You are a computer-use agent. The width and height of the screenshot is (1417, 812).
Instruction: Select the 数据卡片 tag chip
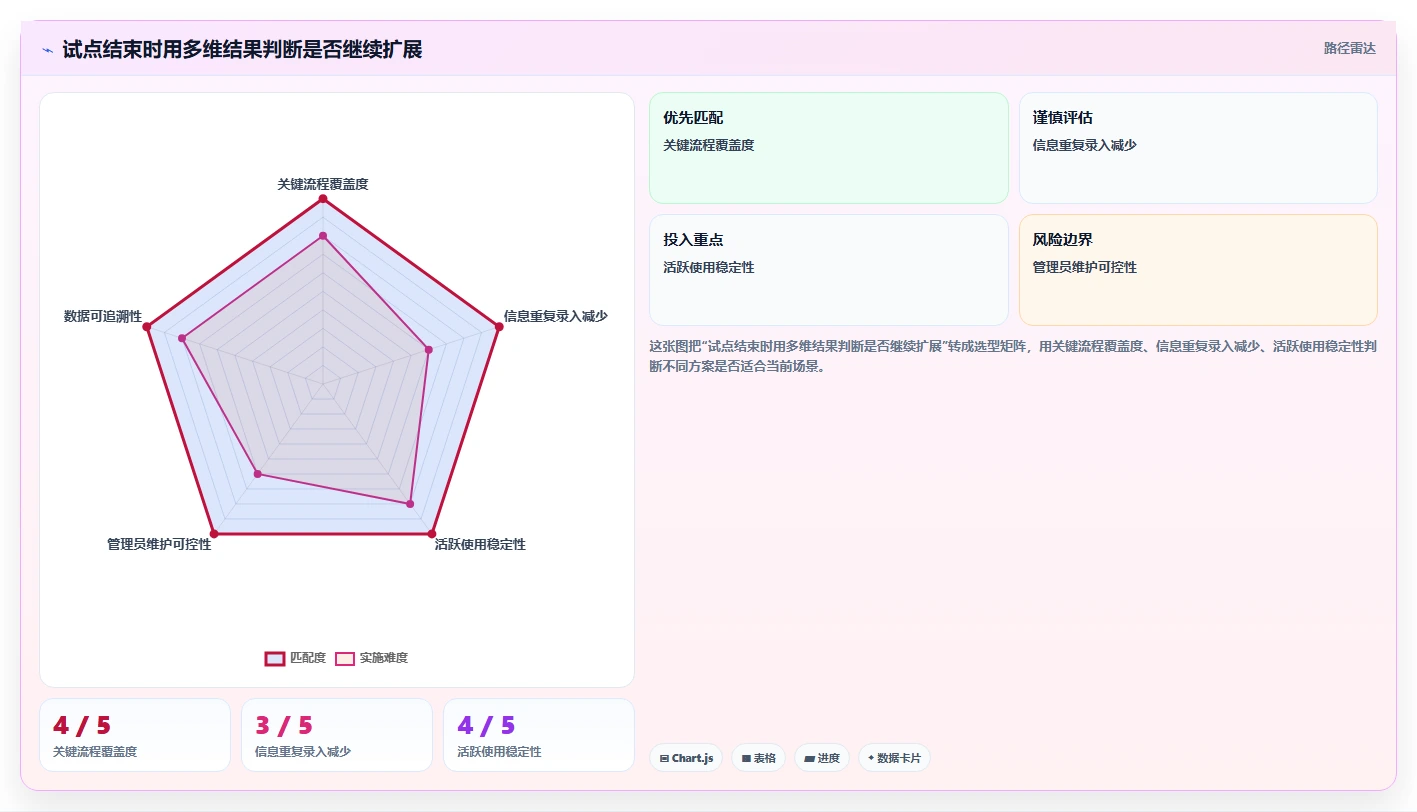(x=894, y=758)
